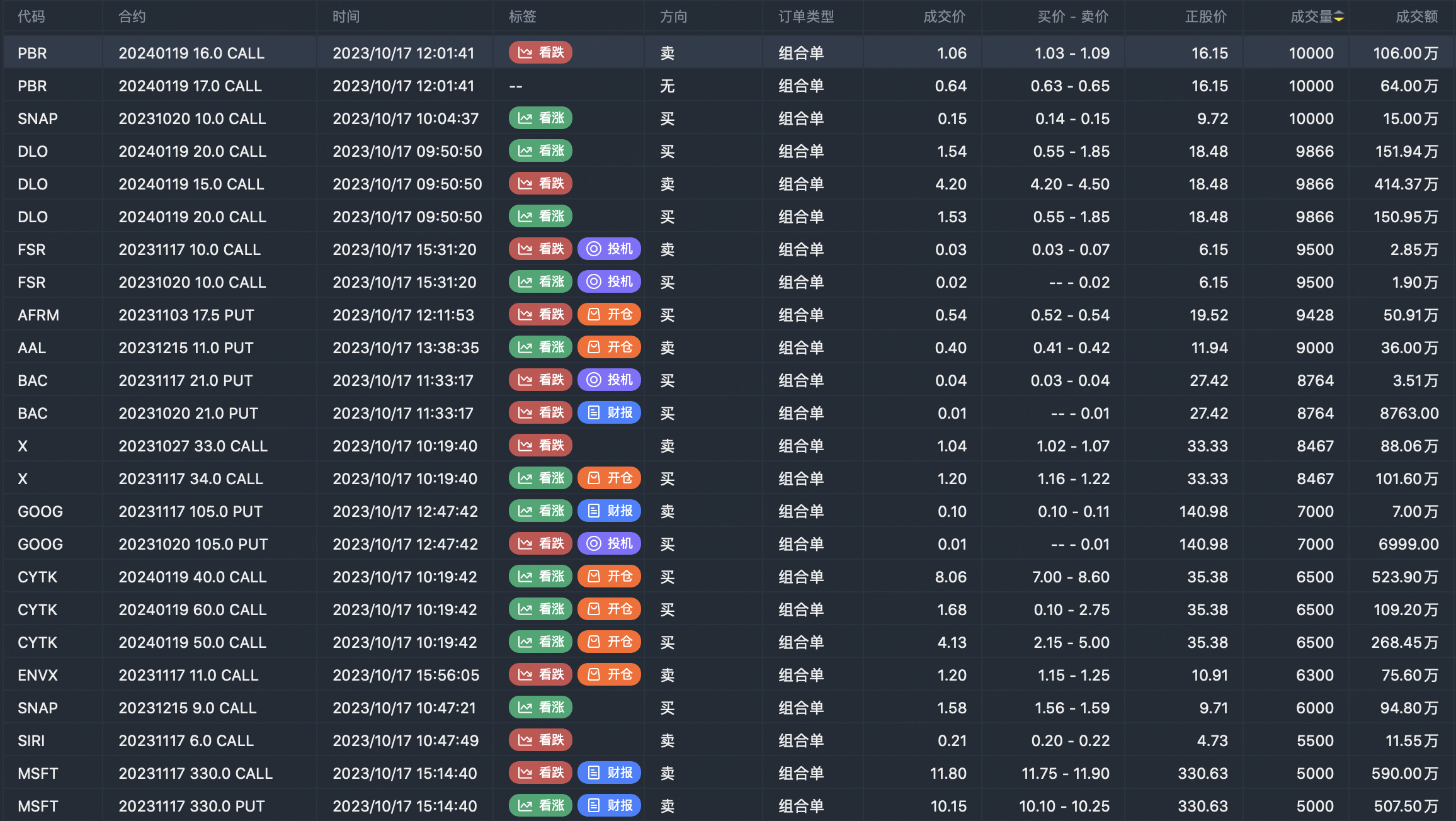
Task: Click the time 2023/10/17 13:38:35
Action: click(x=406, y=348)
